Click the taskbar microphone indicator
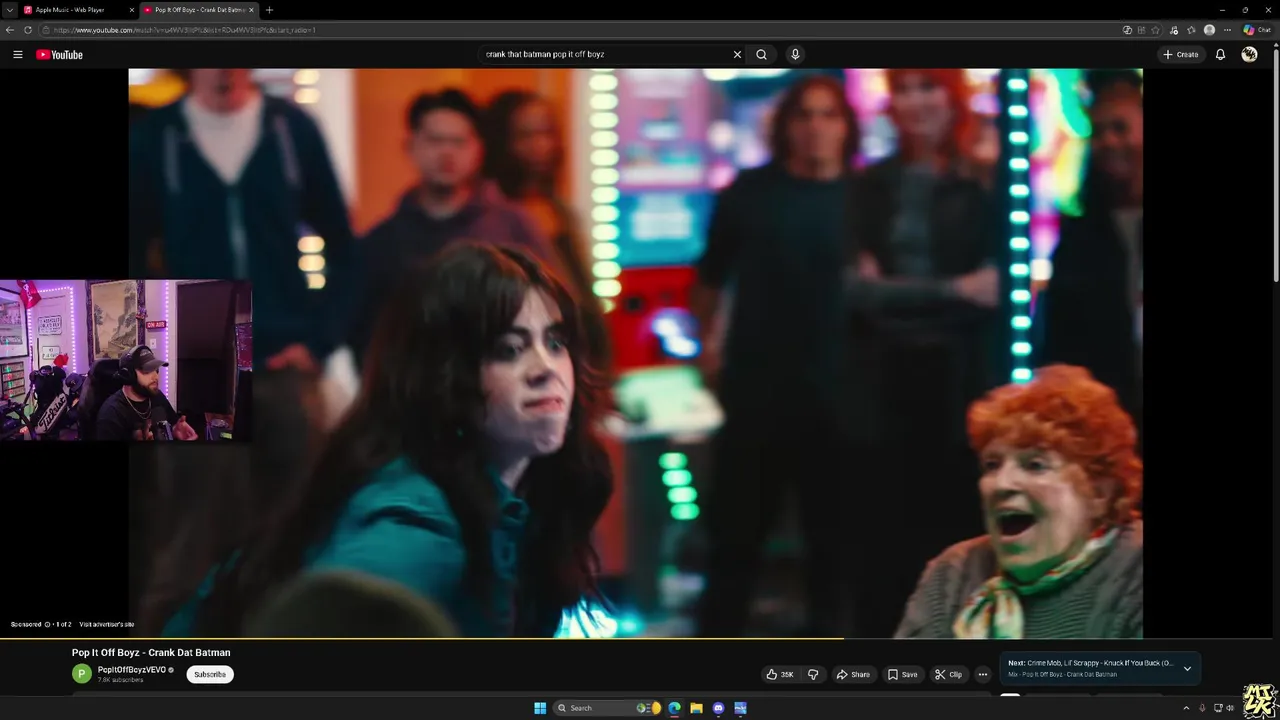Viewport: 1280px width, 720px height. 1202,708
